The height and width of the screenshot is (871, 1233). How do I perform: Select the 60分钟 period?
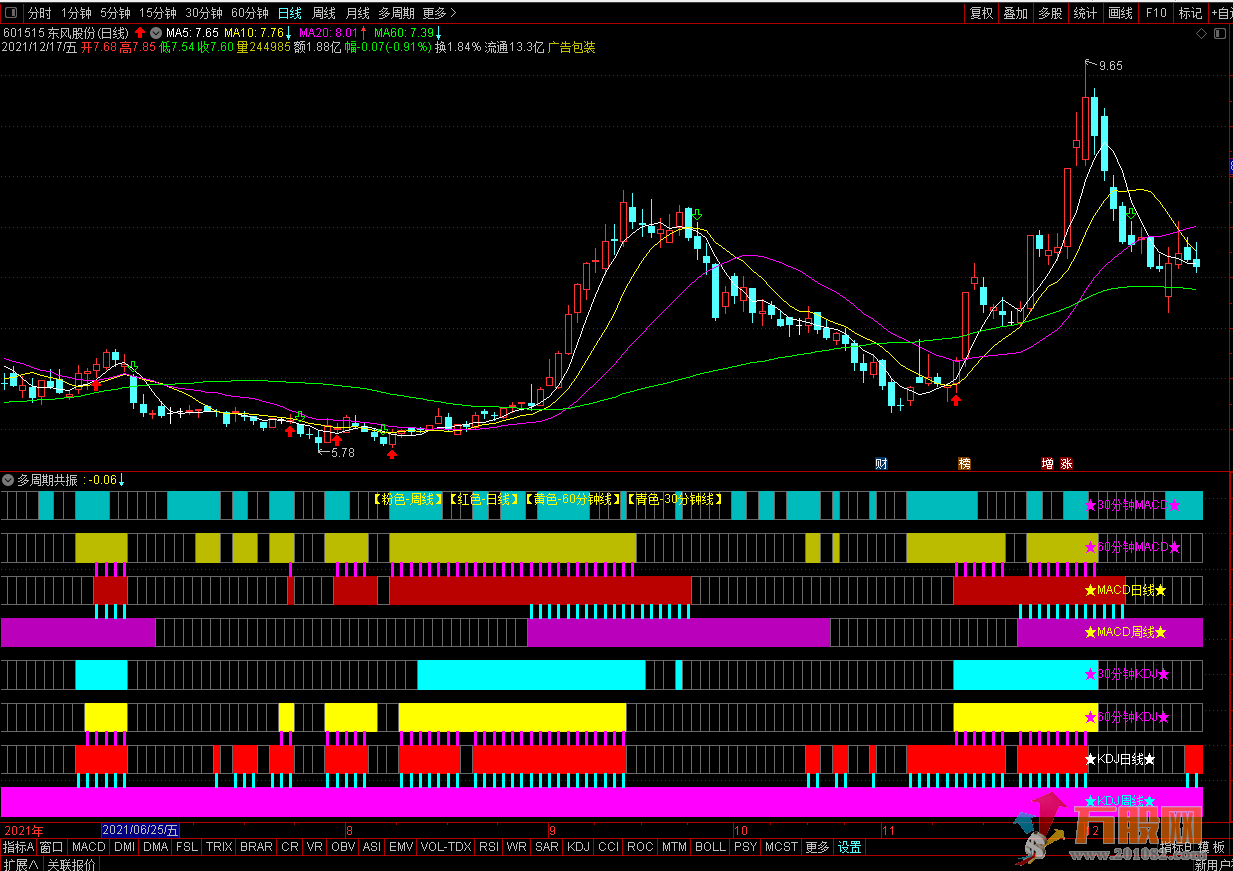tap(250, 13)
